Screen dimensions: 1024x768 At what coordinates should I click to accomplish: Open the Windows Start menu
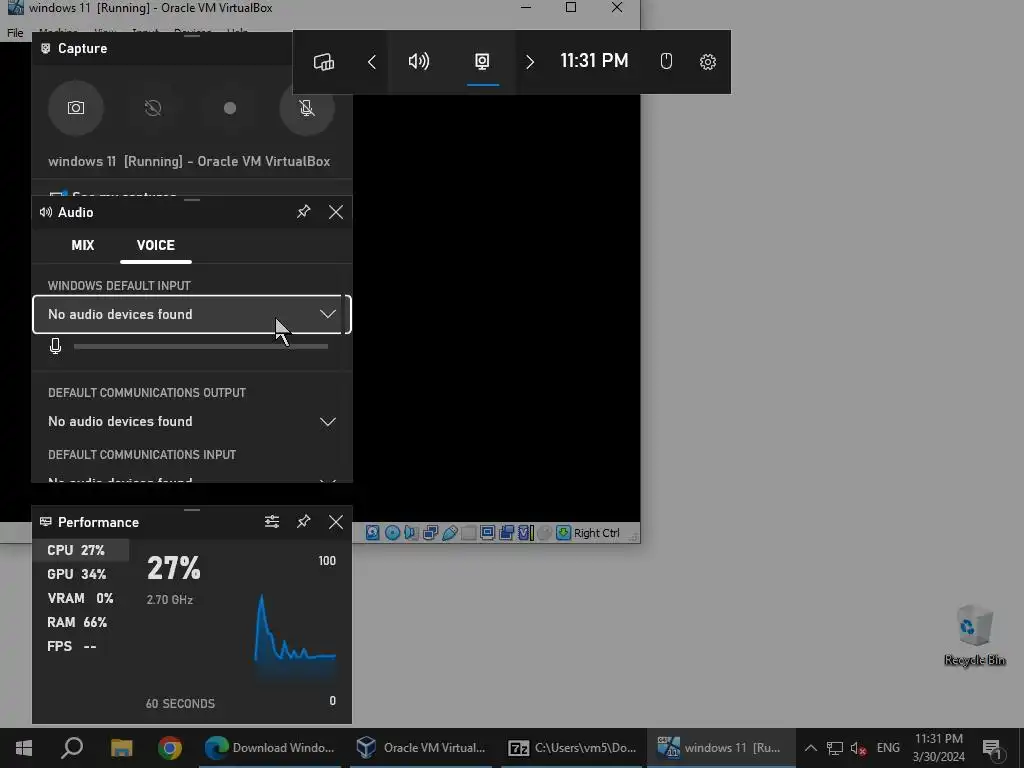pos(24,748)
